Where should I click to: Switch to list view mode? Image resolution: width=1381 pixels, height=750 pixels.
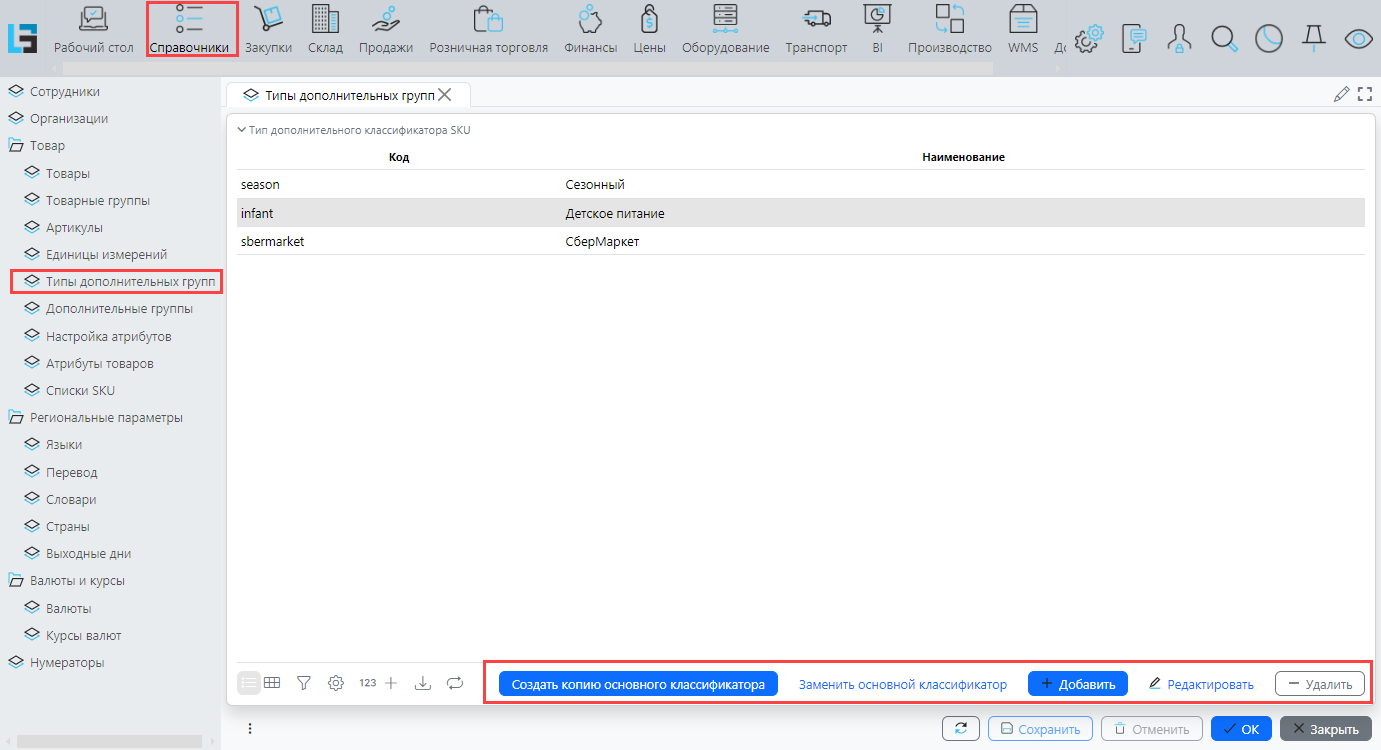point(248,683)
